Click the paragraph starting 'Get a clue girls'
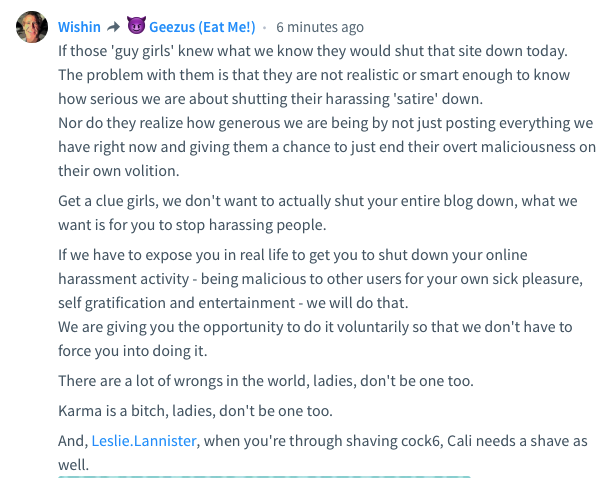Screen dimensions: 616x478 [x=318, y=213]
